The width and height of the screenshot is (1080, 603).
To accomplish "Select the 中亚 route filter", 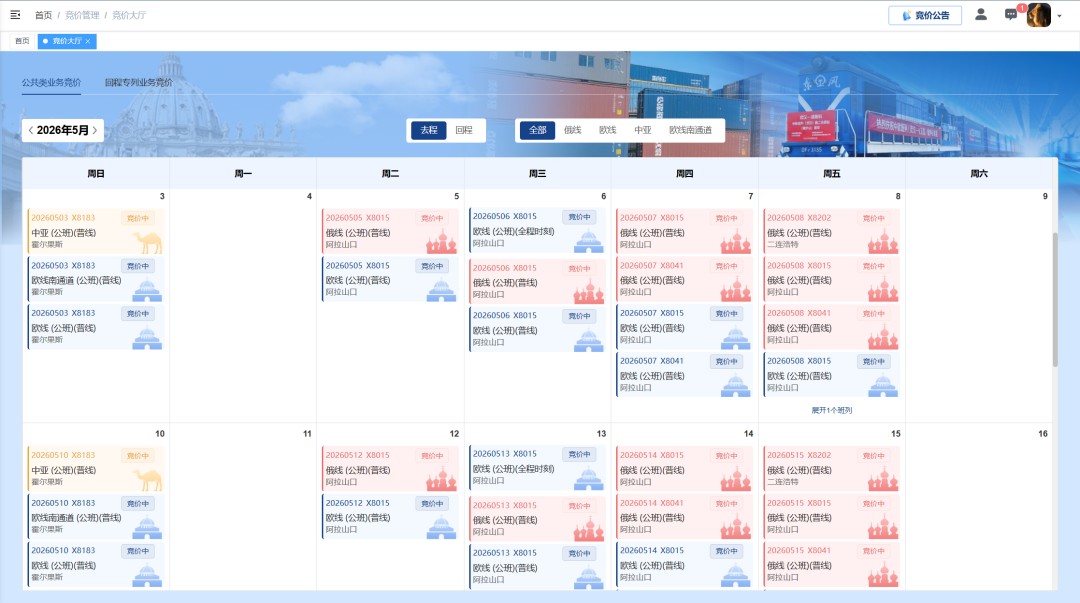I will pyautogui.click(x=643, y=130).
